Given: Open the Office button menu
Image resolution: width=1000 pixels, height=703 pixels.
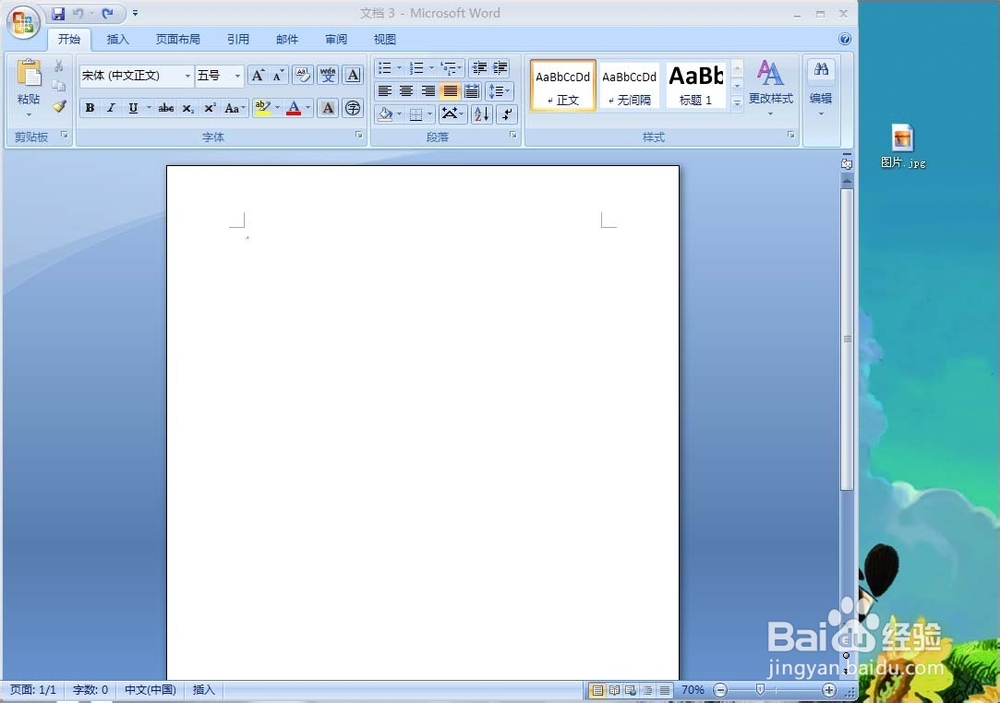Looking at the screenshot, I should pyautogui.click(x=23, y=23).
